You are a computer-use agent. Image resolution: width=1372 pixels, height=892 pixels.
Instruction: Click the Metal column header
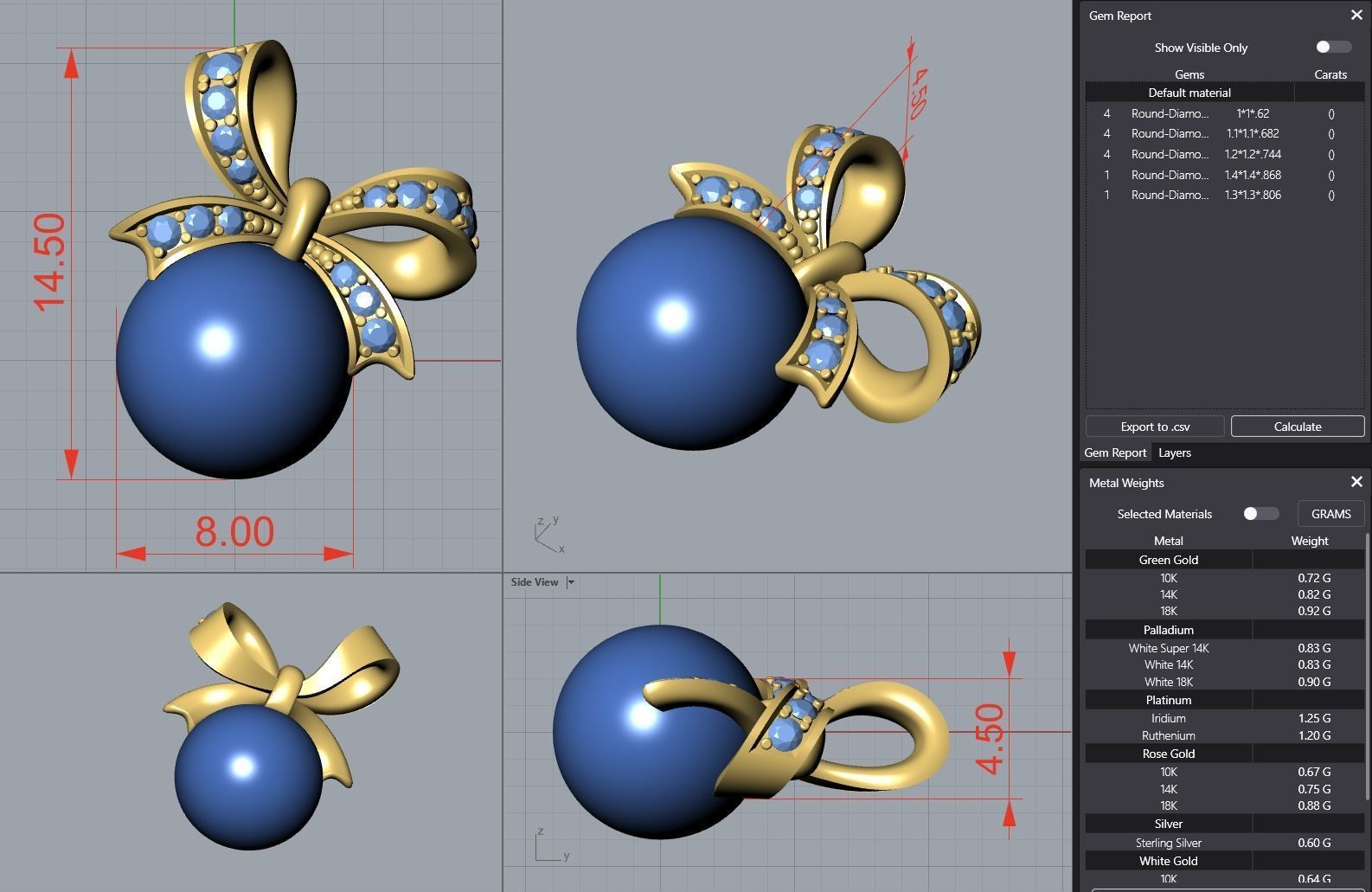[x=1169, y=541]
